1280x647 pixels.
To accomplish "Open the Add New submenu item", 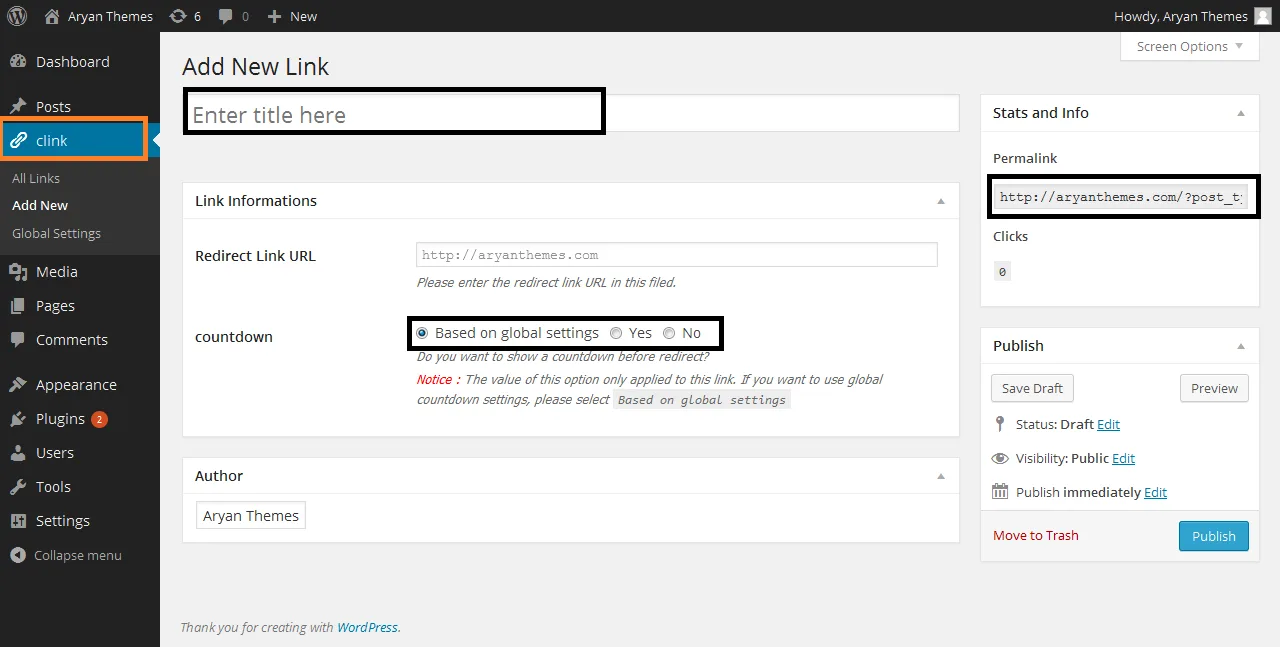I will pos(40,205).
